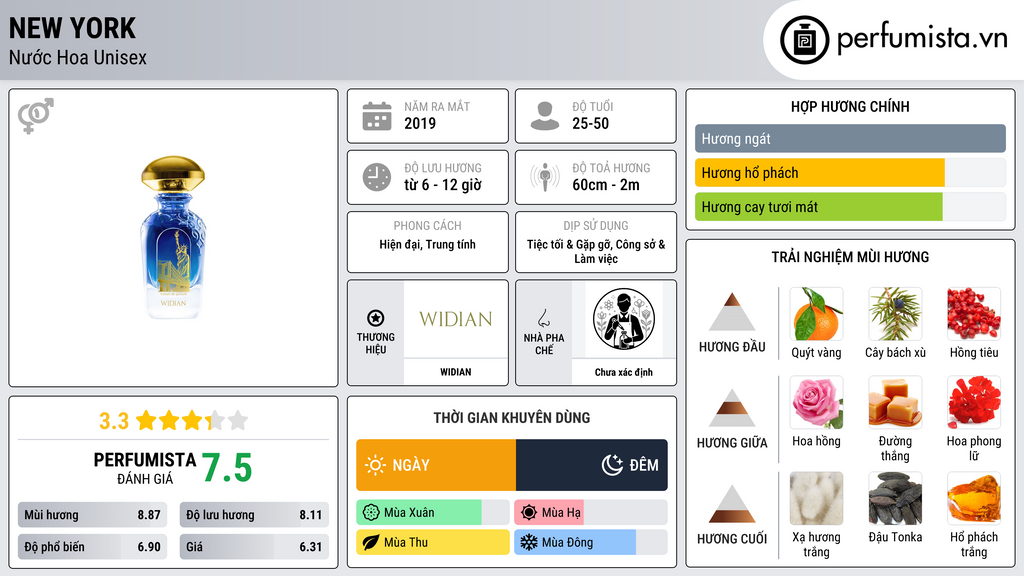Click the Hoa phong lữ note image
Screen dimensions: 1024x576
tap(974, 402)
